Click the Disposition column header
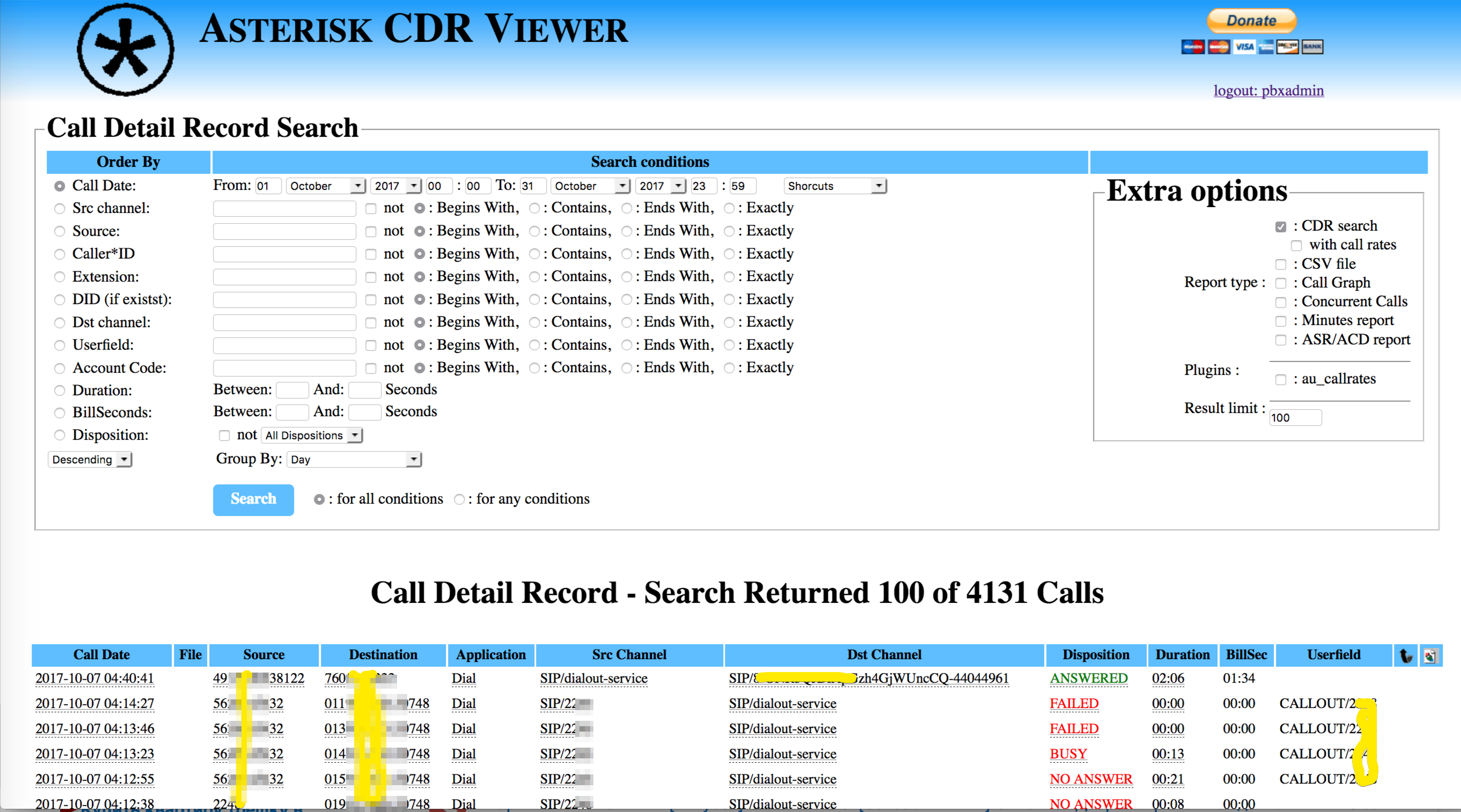 click(x=1095, y=655)
